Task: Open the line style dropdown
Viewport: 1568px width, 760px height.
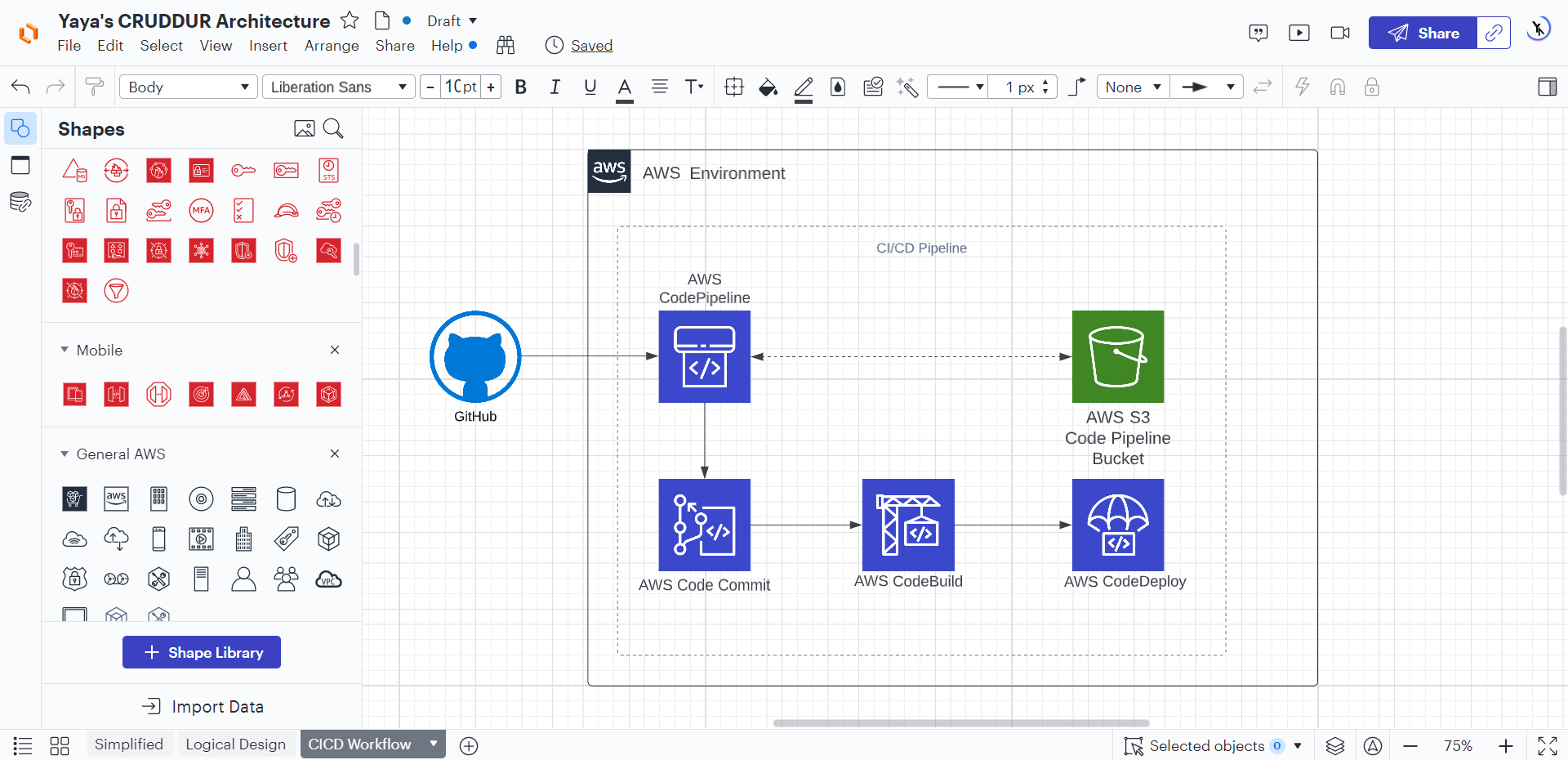Action: (x=959, y=87)
